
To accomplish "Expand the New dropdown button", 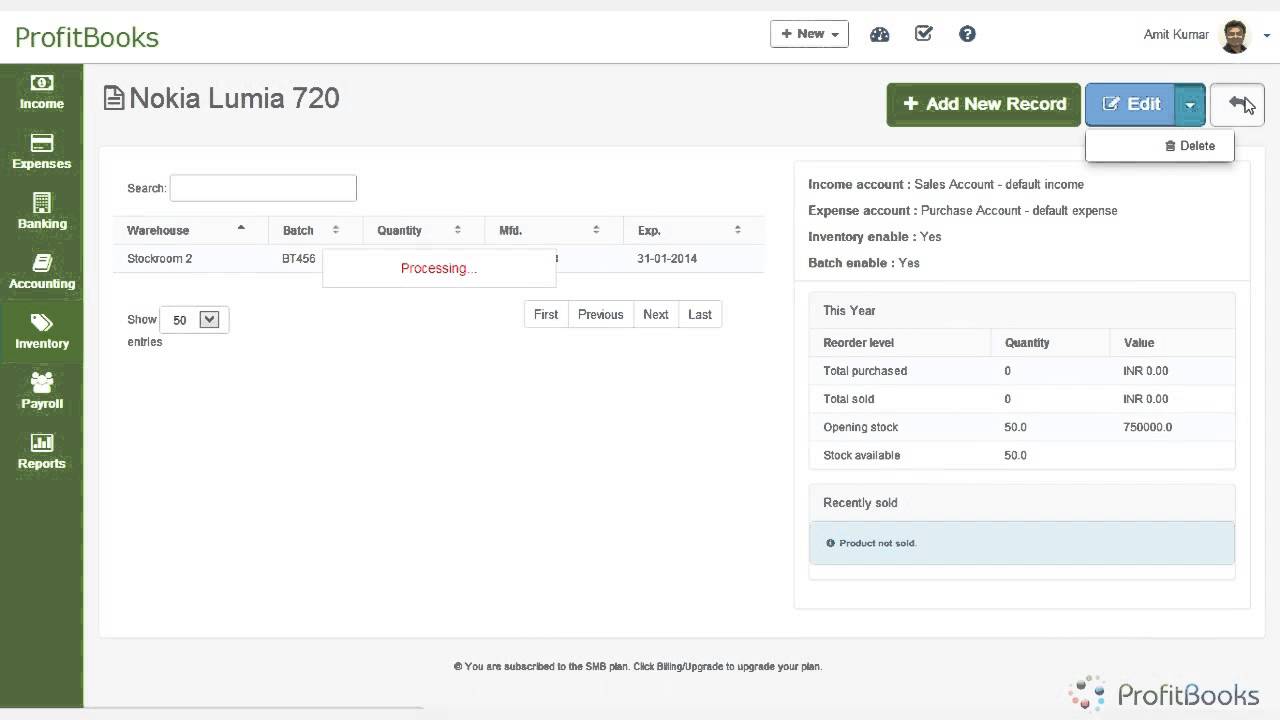I will (809, 34).
